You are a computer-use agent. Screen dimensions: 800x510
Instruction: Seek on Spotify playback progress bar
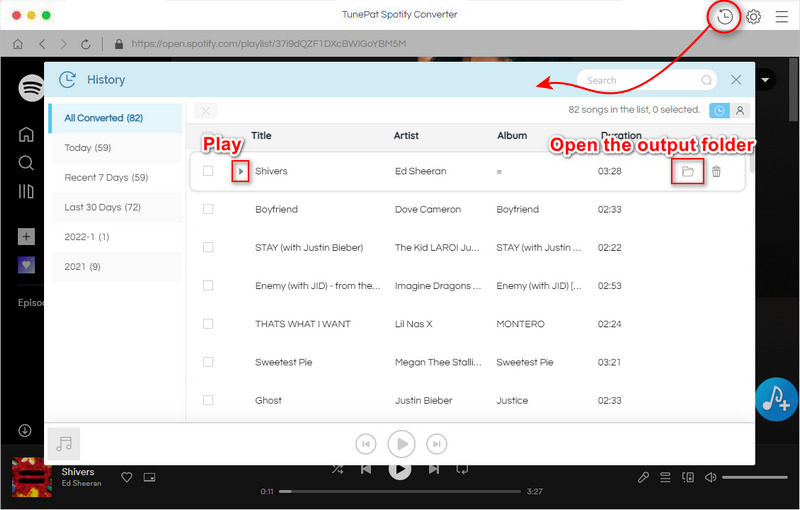point(400,492)
